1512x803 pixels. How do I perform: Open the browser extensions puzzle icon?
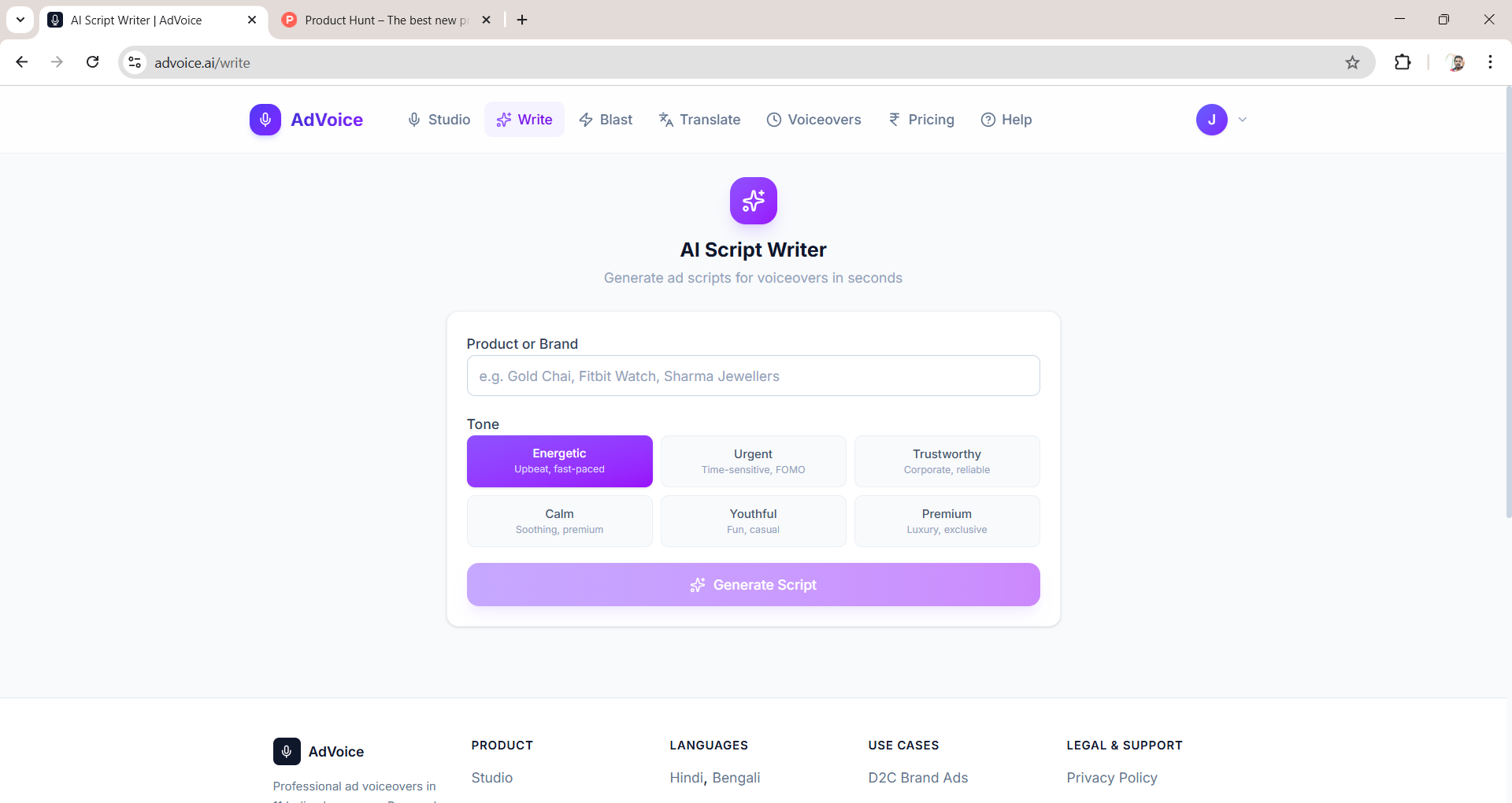pyautogui.click(x=1403, y=62)
